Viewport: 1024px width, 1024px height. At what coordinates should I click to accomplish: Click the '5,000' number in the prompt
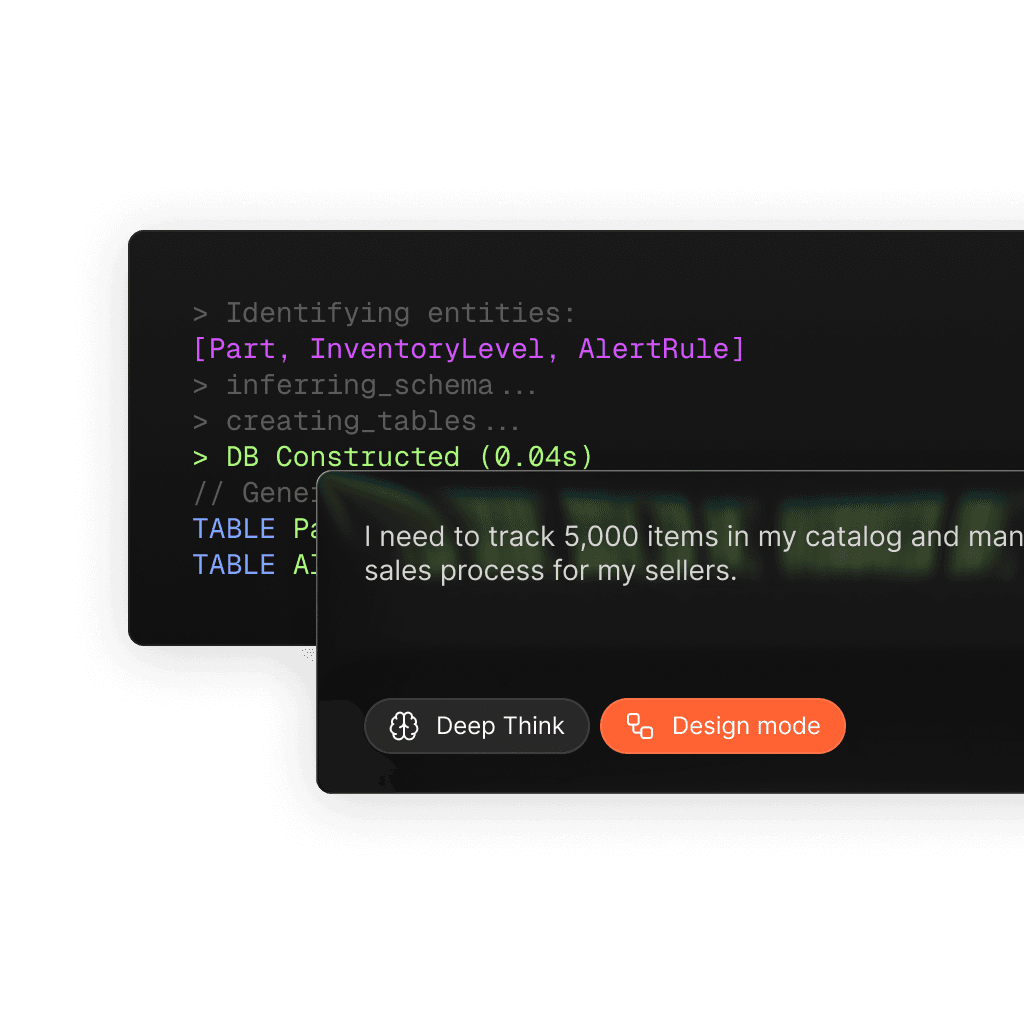coord(600,537)
